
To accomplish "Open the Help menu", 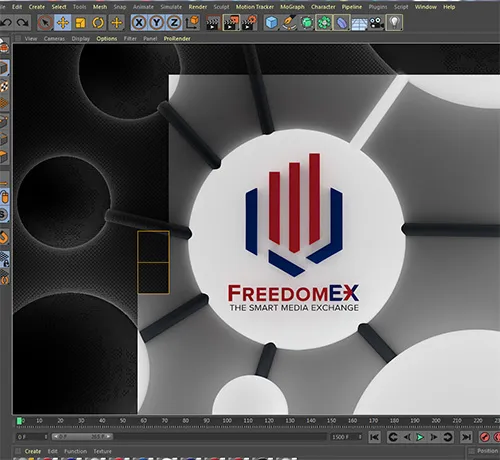I will [x=449, y=7].
